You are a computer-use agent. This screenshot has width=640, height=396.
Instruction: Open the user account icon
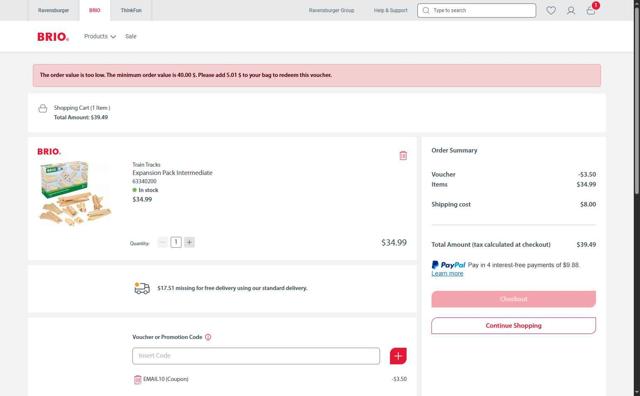pyautogui.click(x=571, y=11)
